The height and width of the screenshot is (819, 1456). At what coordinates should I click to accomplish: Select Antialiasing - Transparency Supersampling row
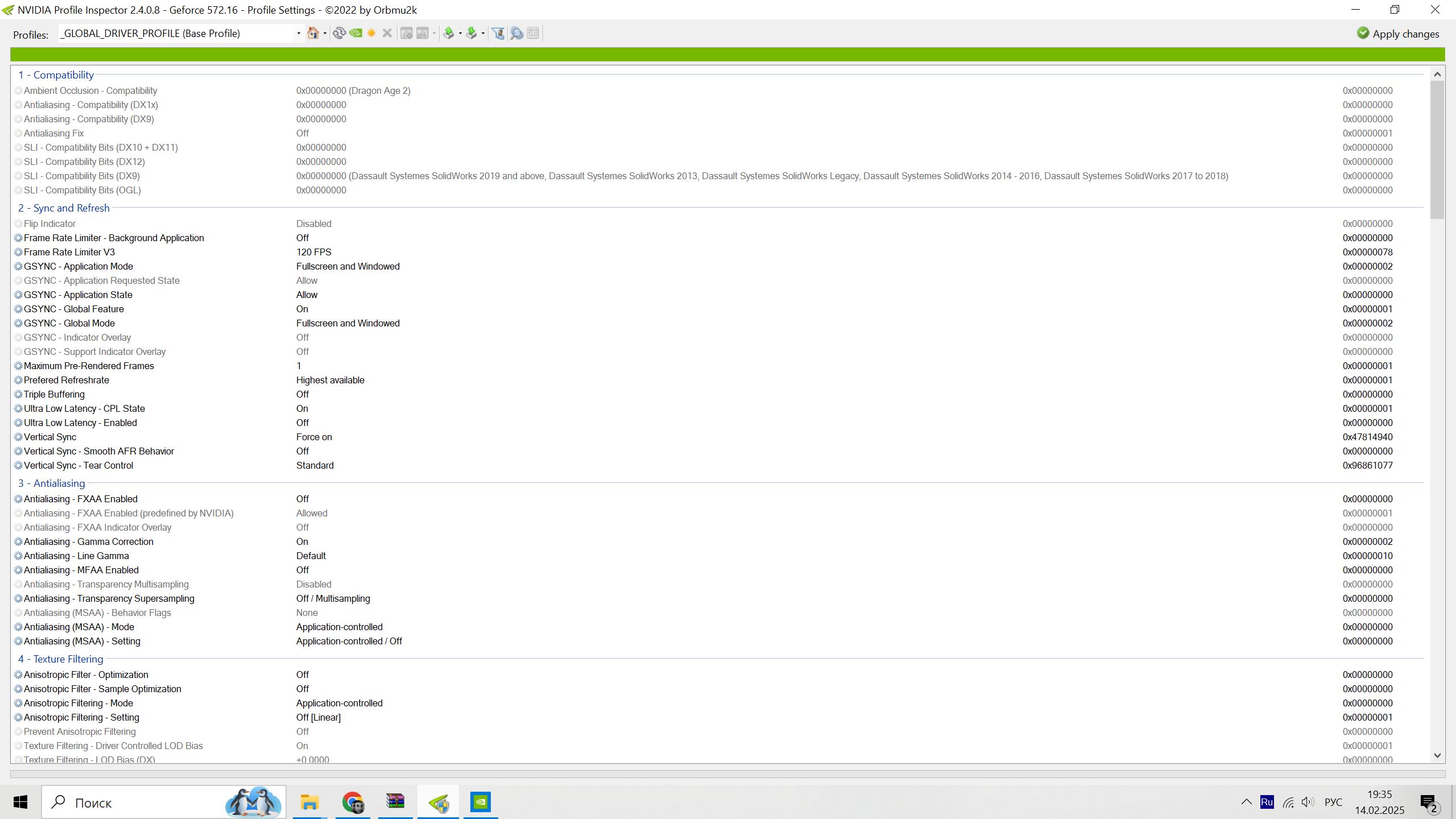pyautogui.click(x=719, y=598)
